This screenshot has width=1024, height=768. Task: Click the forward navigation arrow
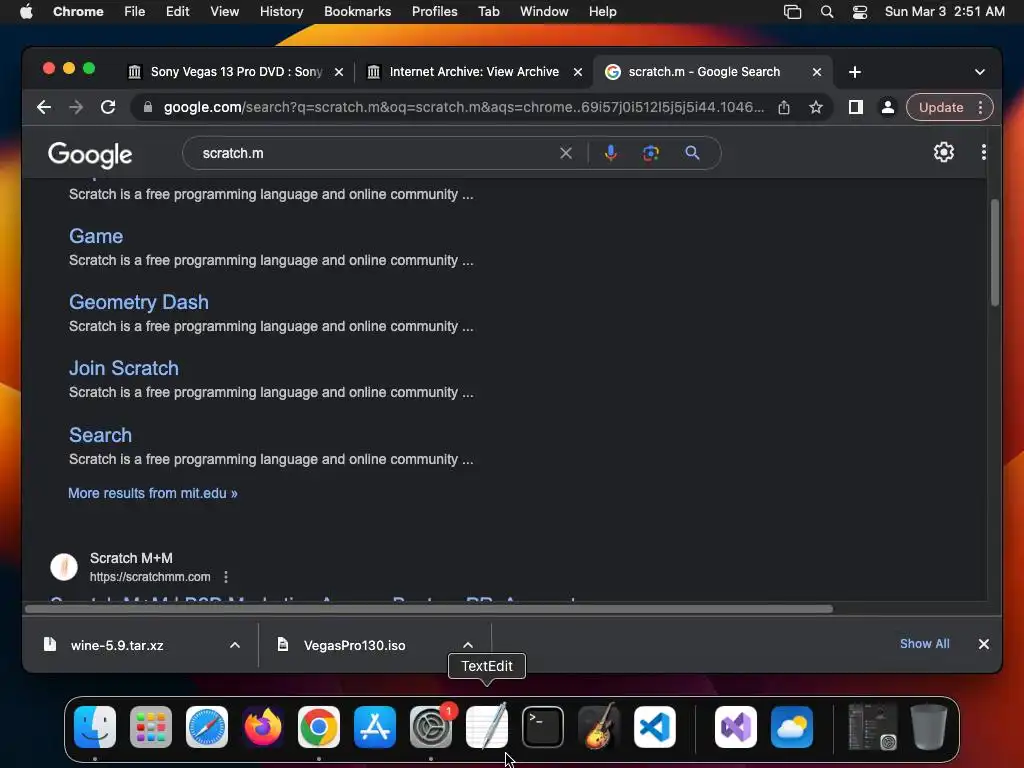coord(76,107)
